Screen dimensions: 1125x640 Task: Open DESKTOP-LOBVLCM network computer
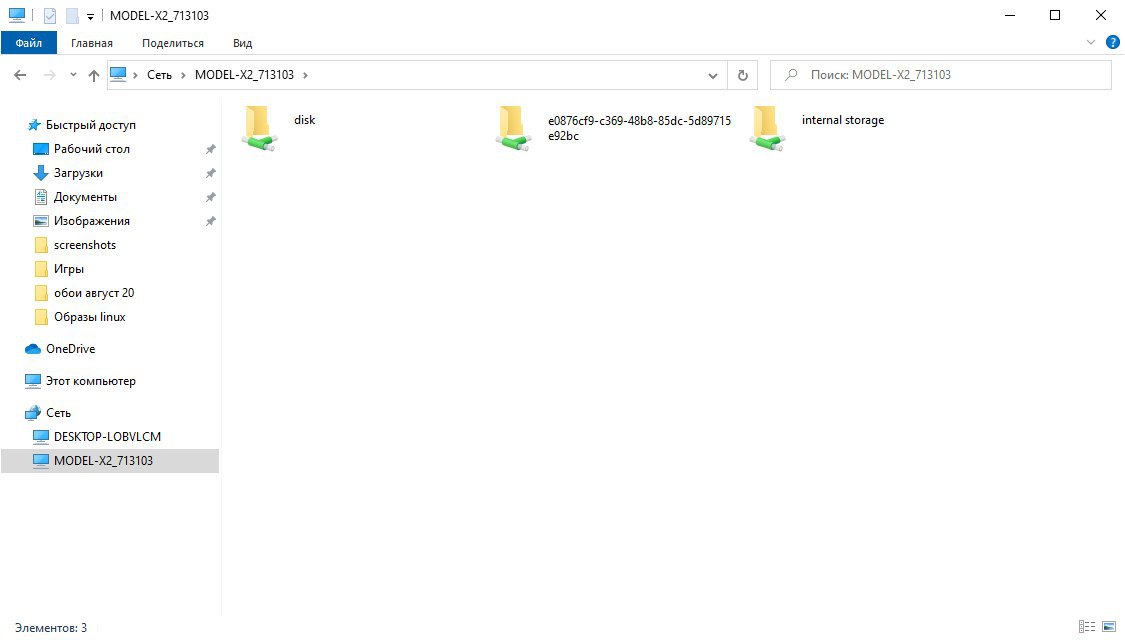107,436
